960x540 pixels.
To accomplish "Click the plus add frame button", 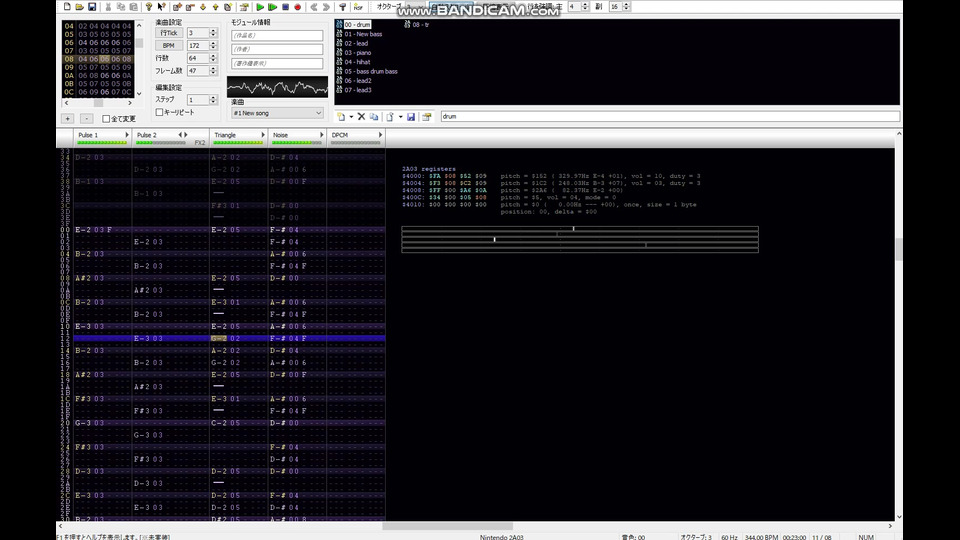I will coord(67,119).
